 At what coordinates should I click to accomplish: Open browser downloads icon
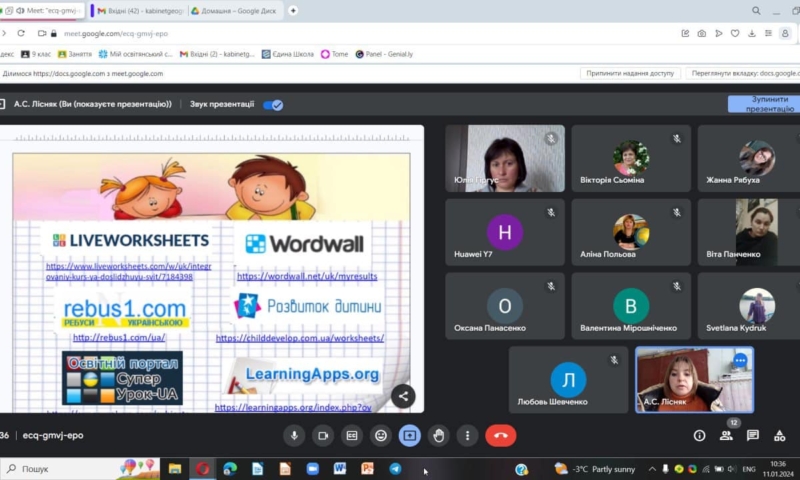coord(752,33)
